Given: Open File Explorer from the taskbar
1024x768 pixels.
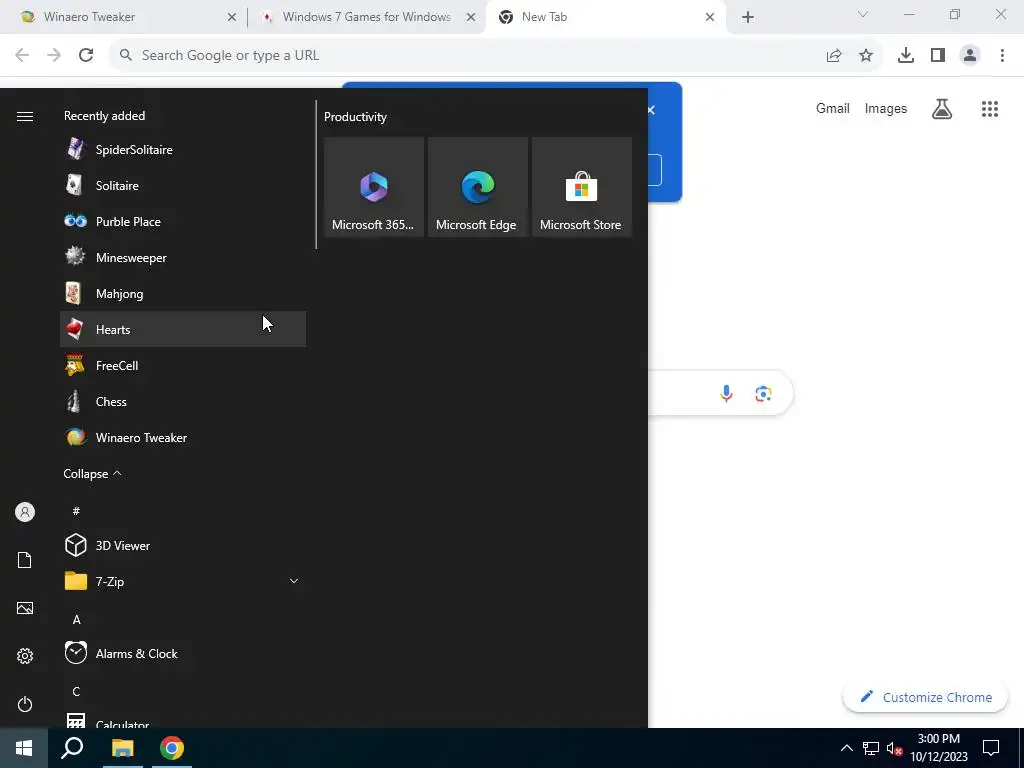Looking at the screenshot, I should click(122, 748).
